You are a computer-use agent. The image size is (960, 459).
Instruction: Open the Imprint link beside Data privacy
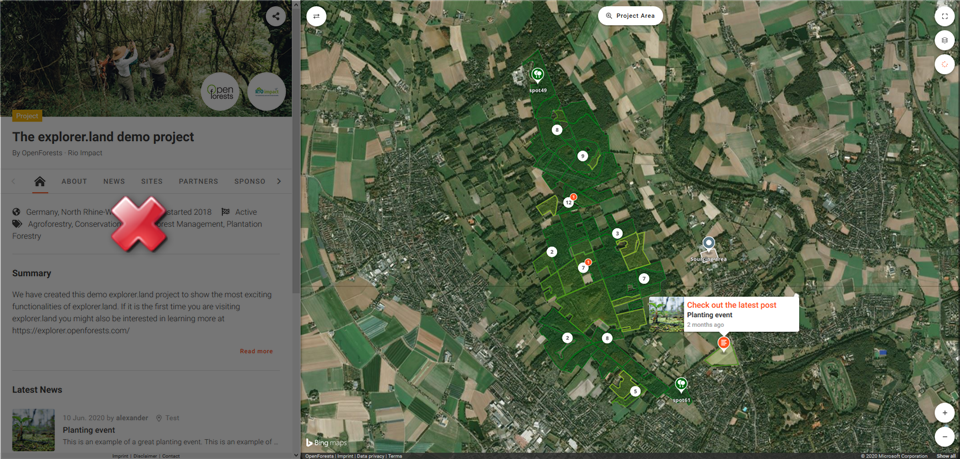point(345,456)
